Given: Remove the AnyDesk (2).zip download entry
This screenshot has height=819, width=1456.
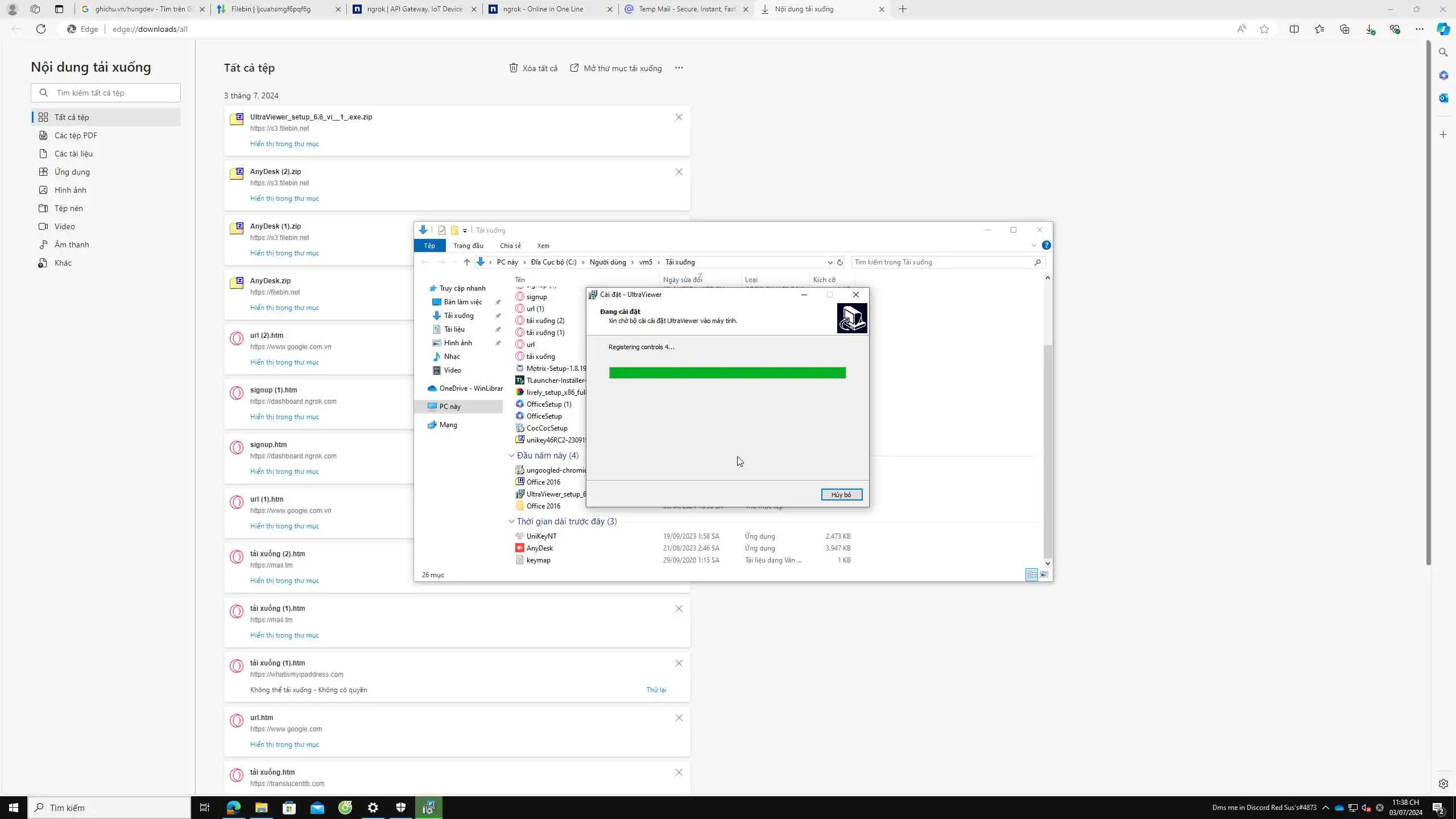Looking at the screenshot, I should coord(679,172).
